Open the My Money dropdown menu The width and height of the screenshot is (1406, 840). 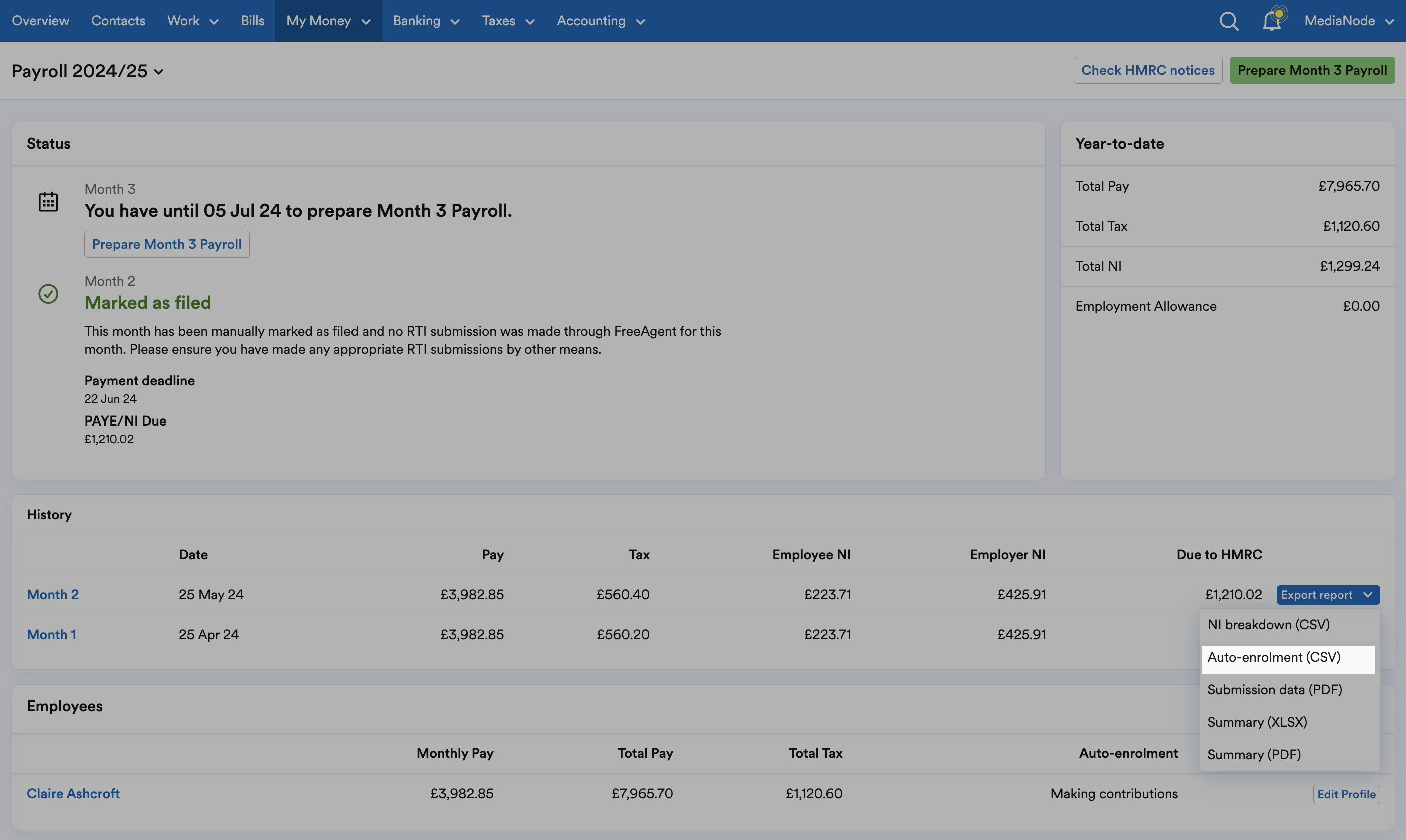pos(328,21)
